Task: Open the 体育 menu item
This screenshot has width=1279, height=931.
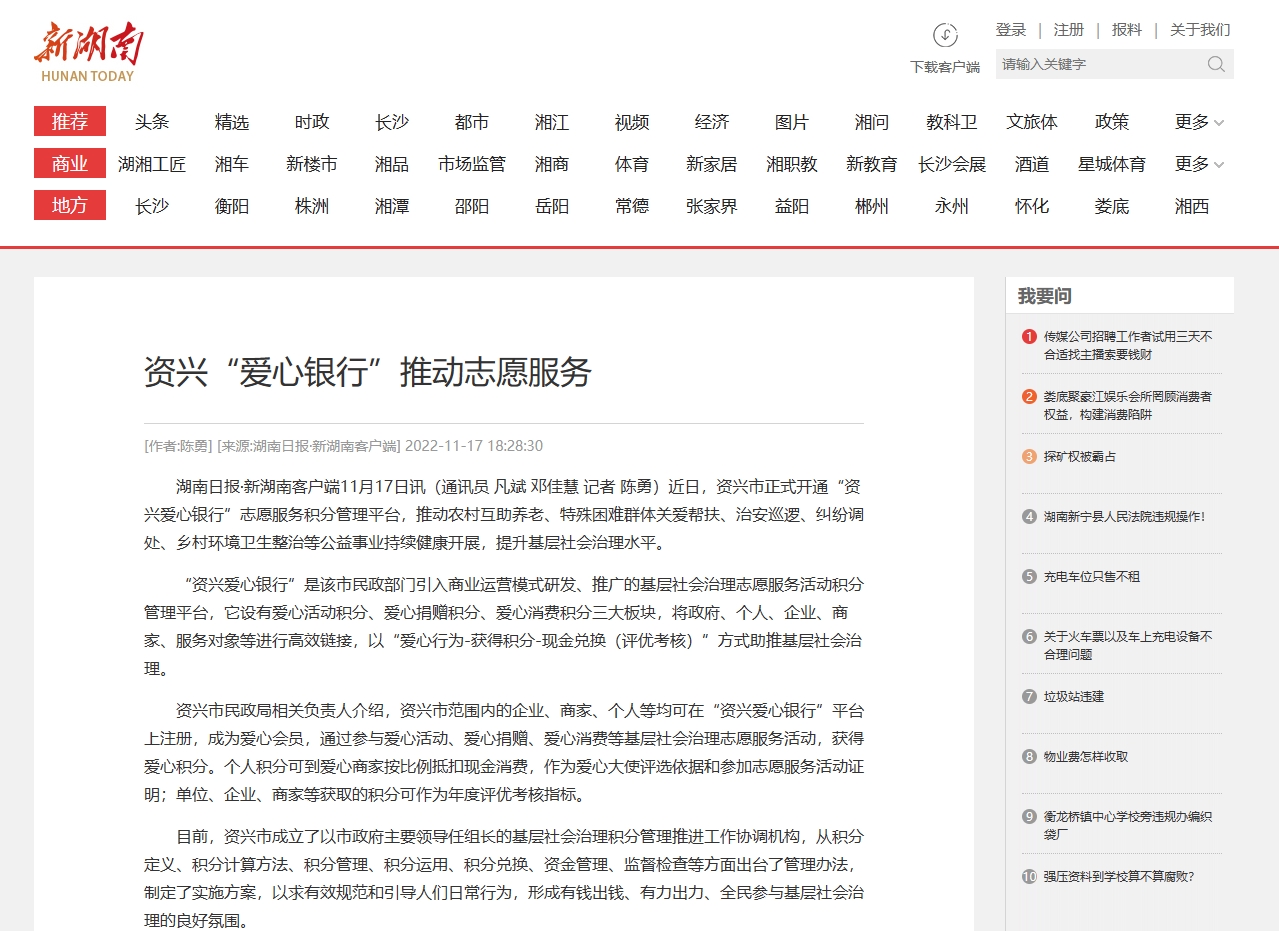Action: coord(632,164)
